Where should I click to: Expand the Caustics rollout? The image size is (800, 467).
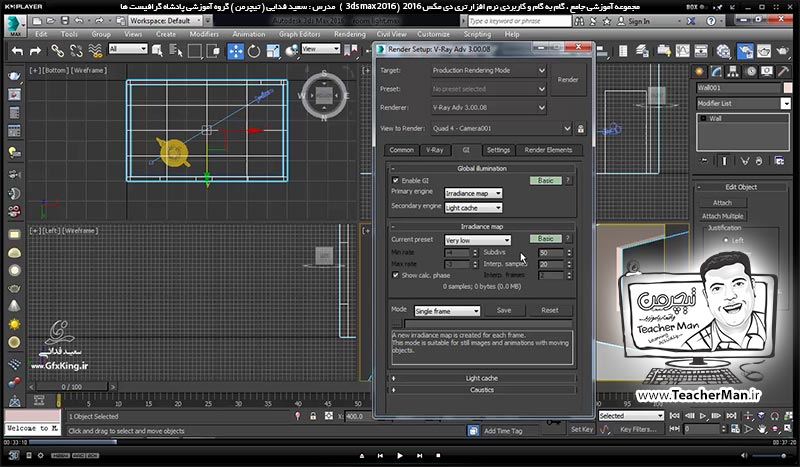click(x=482, y=389)
